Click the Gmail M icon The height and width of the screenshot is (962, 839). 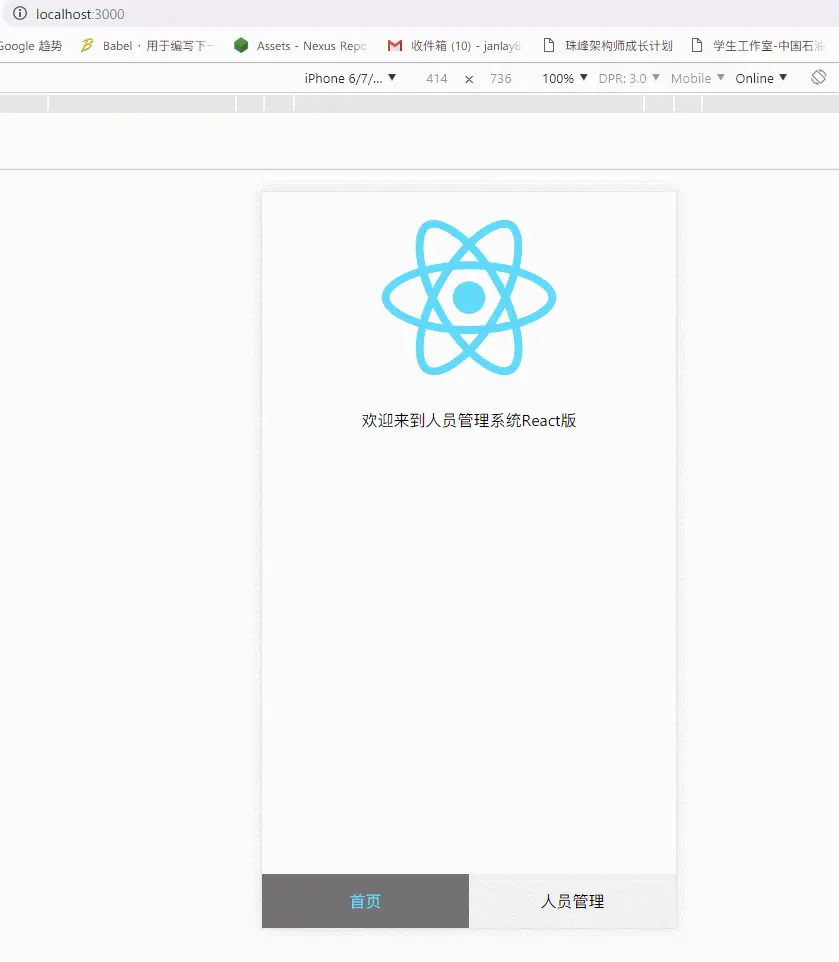395,45
